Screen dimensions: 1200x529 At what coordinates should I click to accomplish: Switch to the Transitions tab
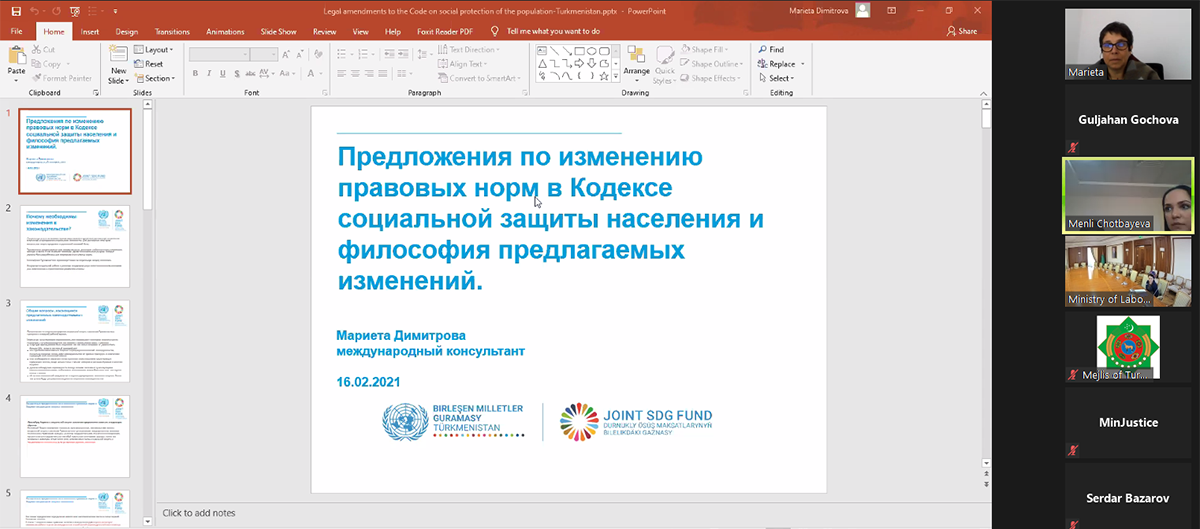pos(172,31)
